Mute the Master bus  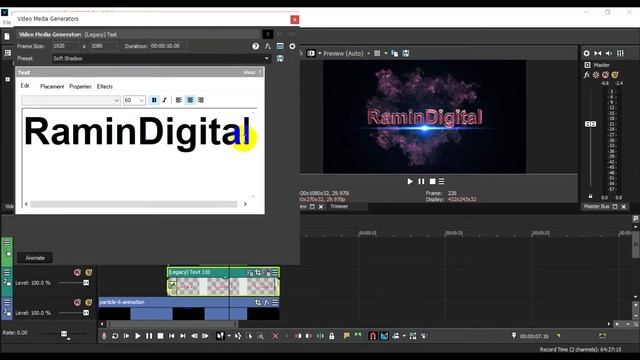(606, 75)
